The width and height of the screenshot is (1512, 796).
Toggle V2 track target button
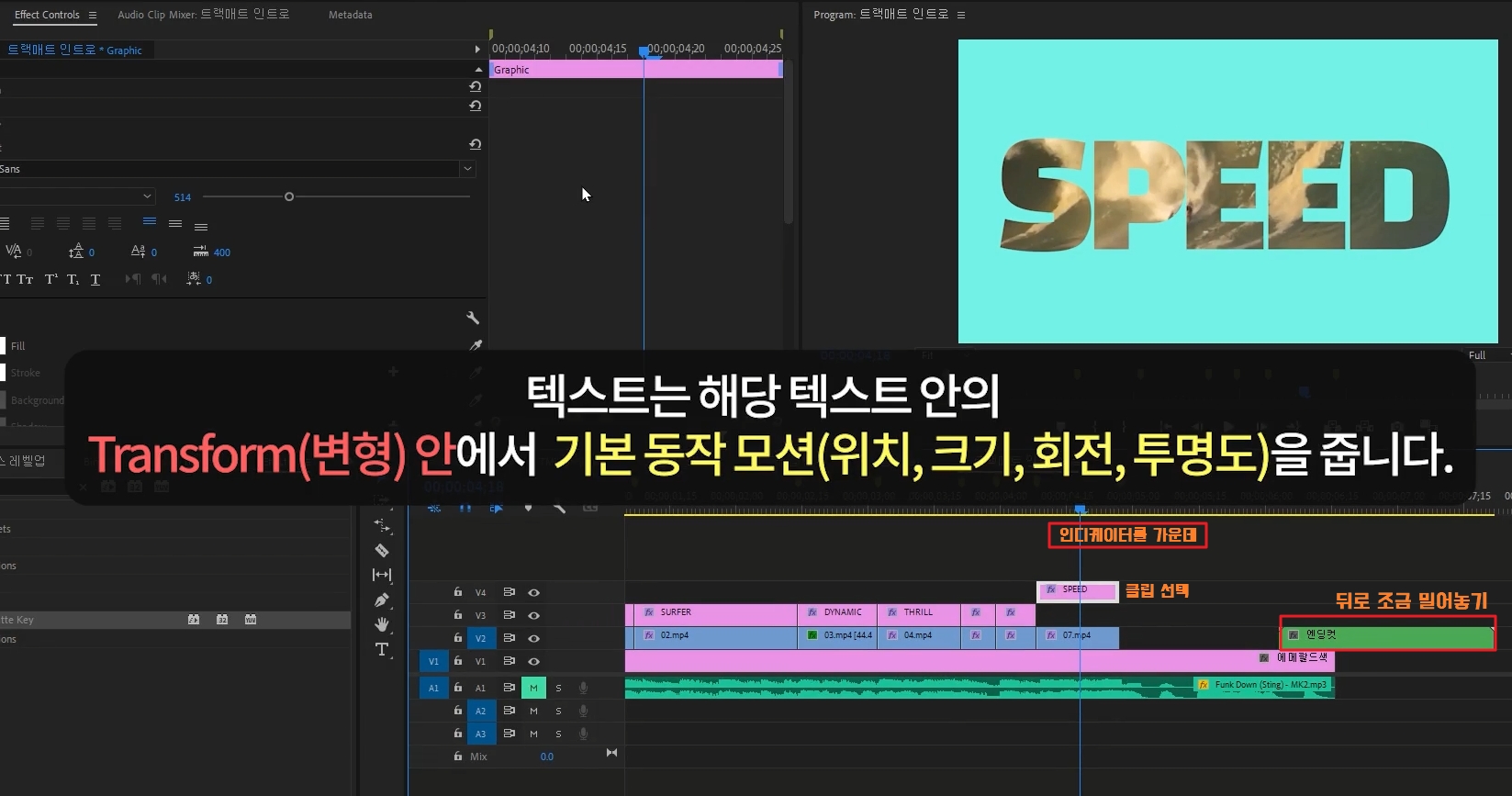[x=480, y=638]
